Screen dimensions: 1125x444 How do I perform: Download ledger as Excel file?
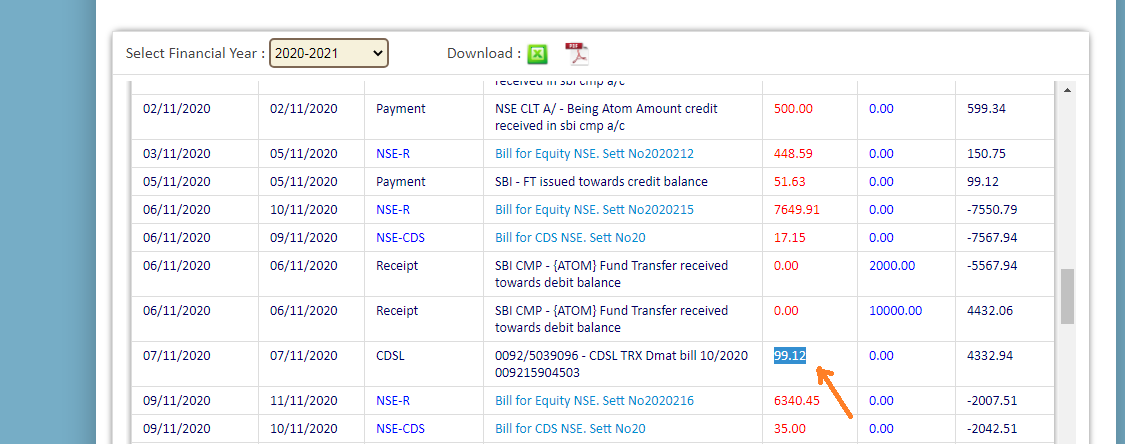pos(537,54)
